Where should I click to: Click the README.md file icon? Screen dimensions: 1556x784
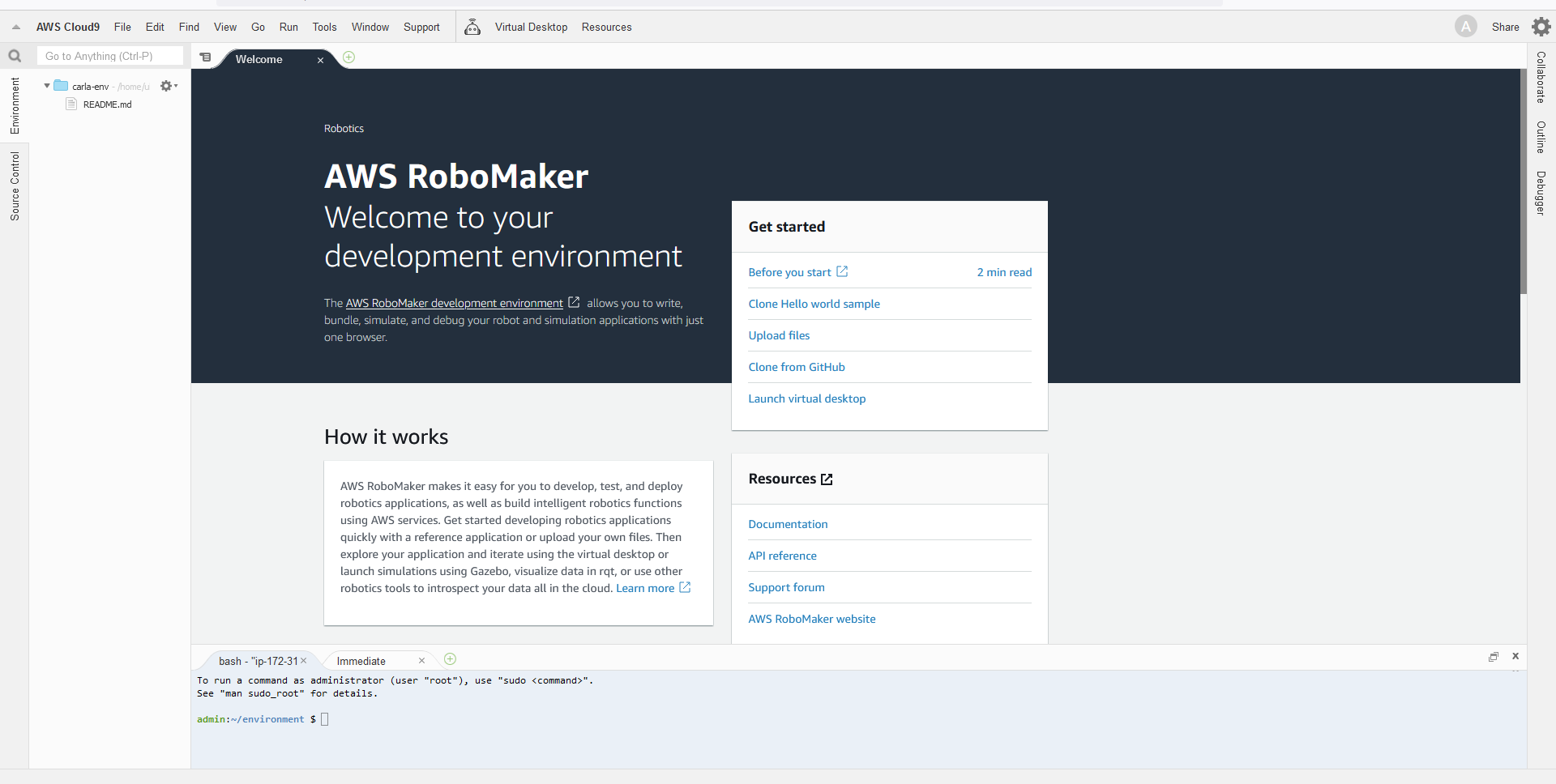point(71,104)
